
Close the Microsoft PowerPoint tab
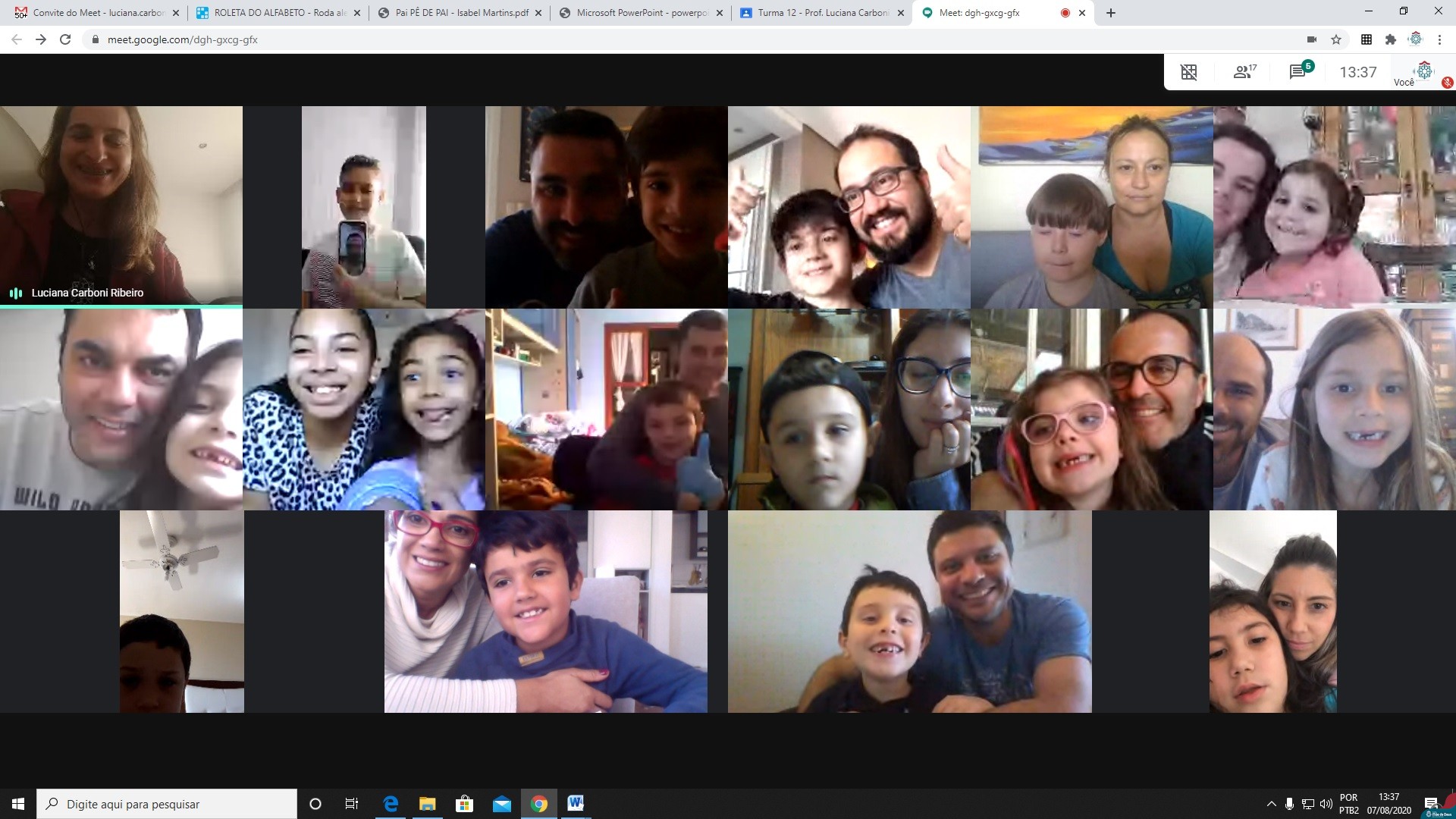pyautogui.click(x=720, y=13)
